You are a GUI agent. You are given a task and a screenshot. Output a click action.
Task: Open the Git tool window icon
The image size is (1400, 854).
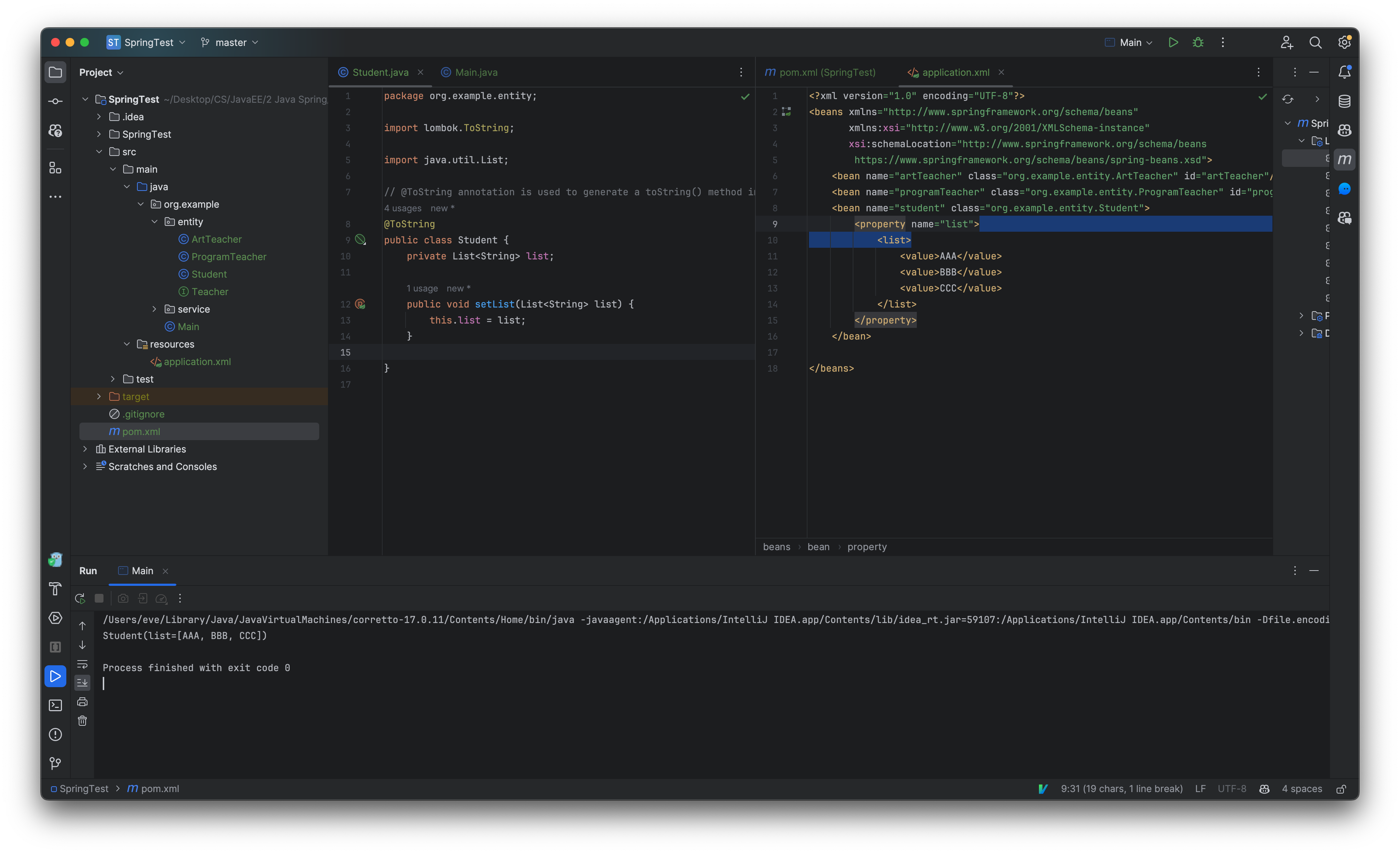click(55, 764)
